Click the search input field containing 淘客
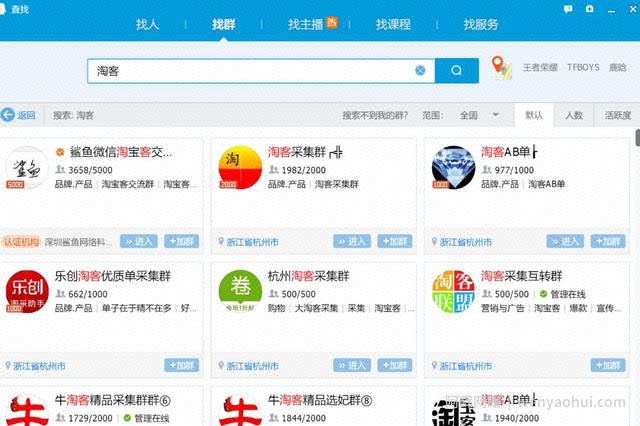 [261, 71]
